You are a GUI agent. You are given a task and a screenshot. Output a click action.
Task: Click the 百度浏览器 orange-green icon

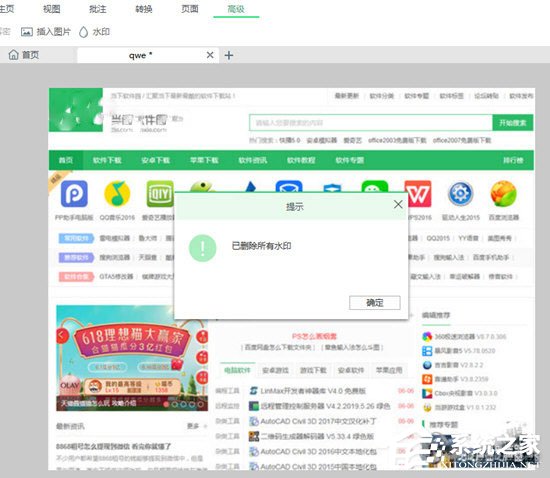(504, 194)
